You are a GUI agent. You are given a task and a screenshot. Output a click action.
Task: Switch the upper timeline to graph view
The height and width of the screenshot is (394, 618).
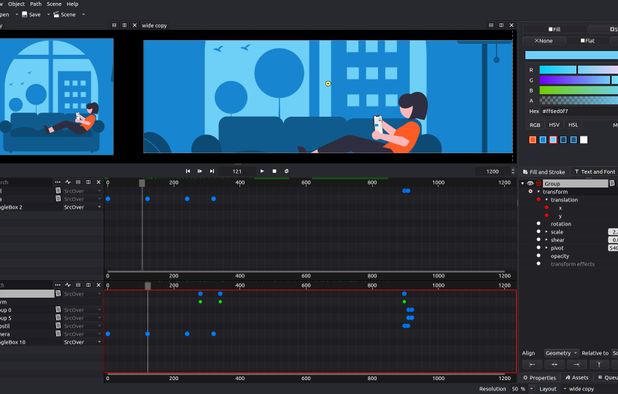click(68, 182)
